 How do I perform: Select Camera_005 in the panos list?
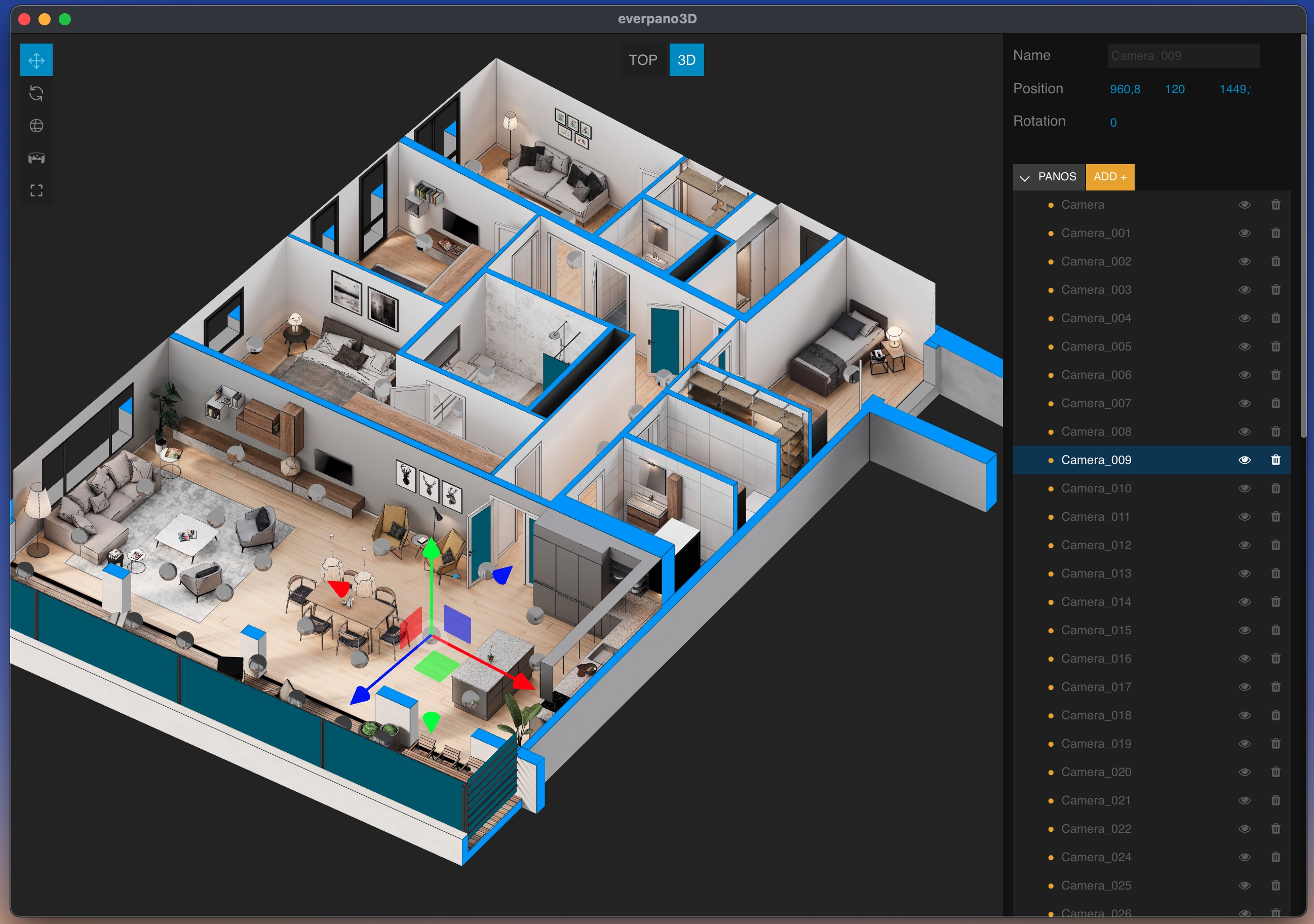1095,346
